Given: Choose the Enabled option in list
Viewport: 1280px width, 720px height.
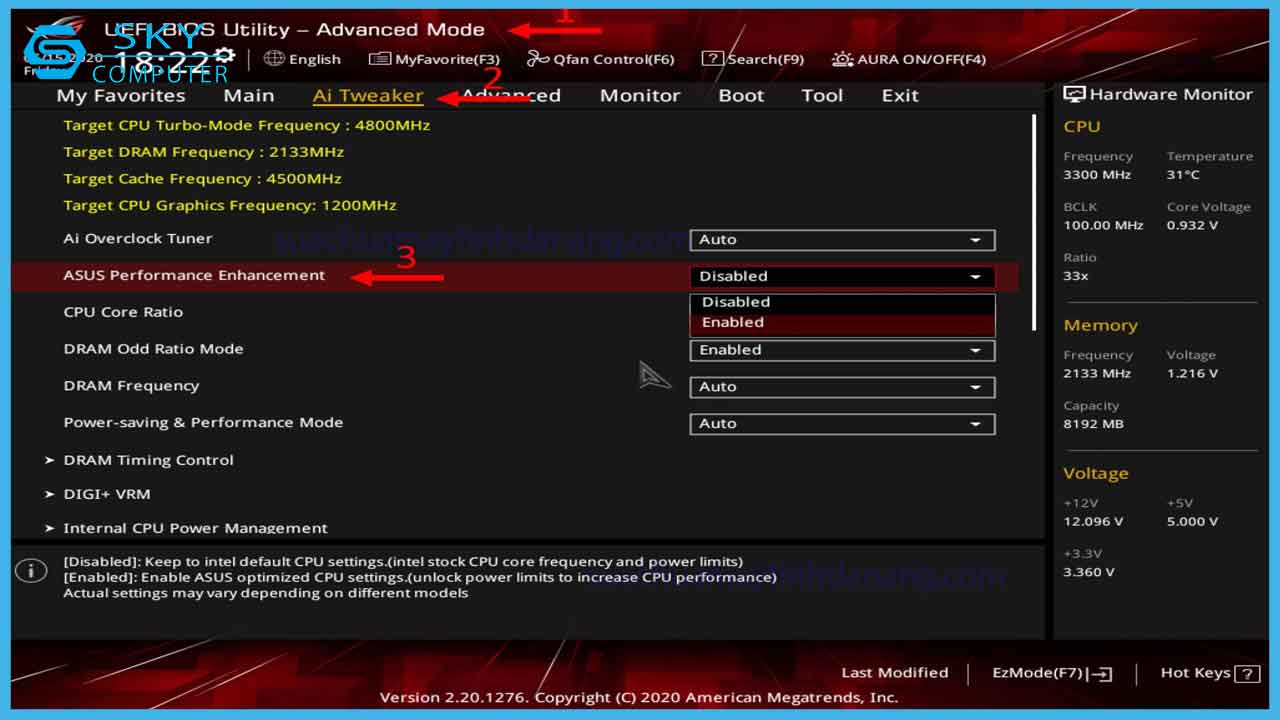Looking at the screenshot, I should [842, 323].
